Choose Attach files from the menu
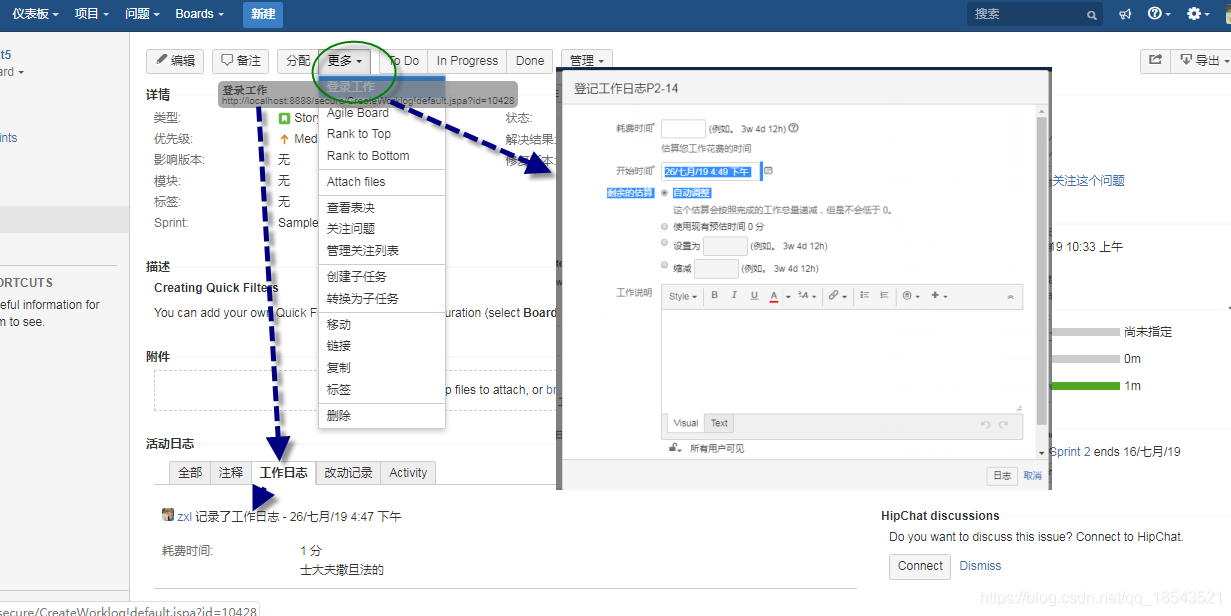The image size is (1231, 616). click(381, 182)
